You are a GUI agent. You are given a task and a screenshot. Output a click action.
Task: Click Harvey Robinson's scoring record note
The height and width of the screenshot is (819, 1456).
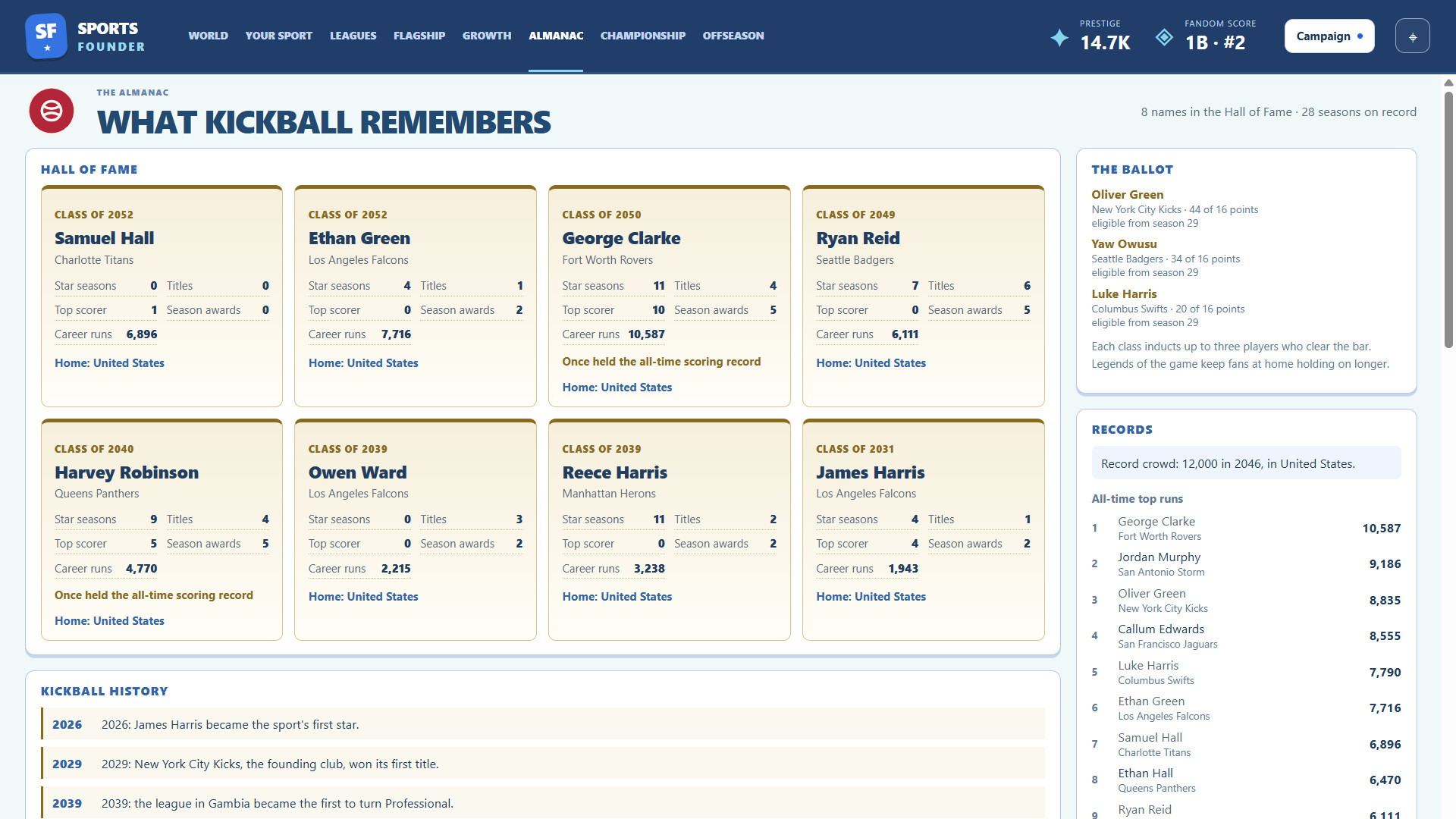[x=154, y=595]
